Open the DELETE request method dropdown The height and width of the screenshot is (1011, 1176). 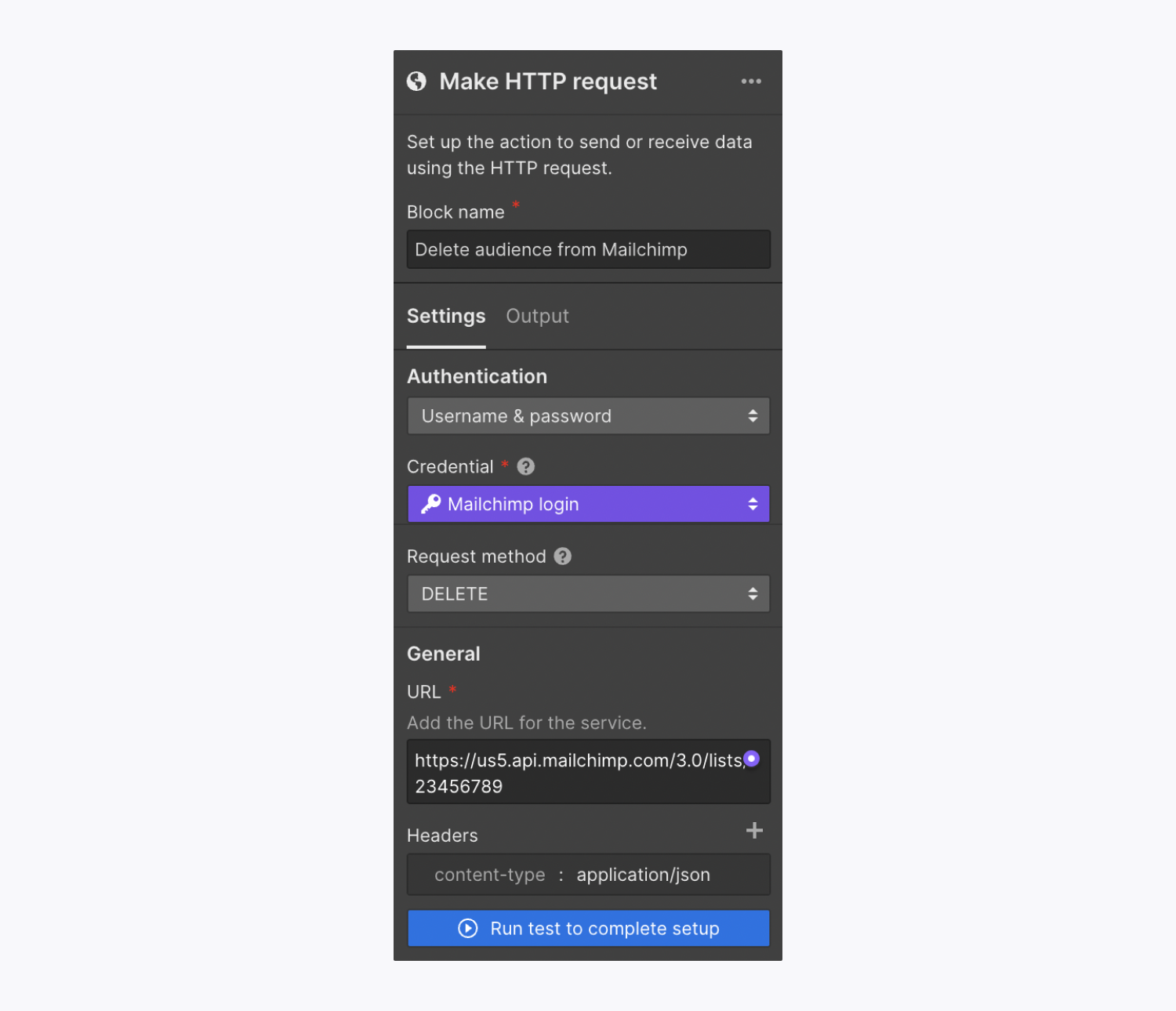tap(589, 594)
